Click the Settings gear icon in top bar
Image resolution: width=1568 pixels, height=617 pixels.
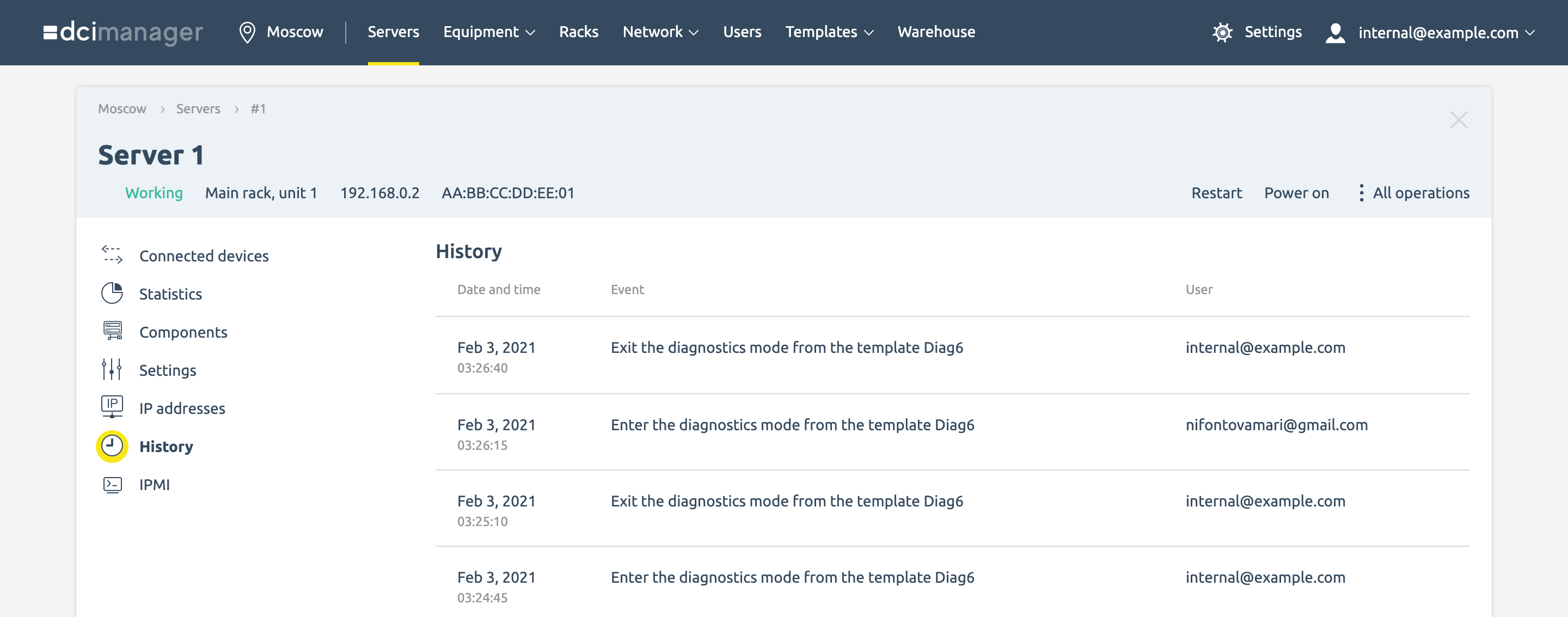(x=1222, y=32)
